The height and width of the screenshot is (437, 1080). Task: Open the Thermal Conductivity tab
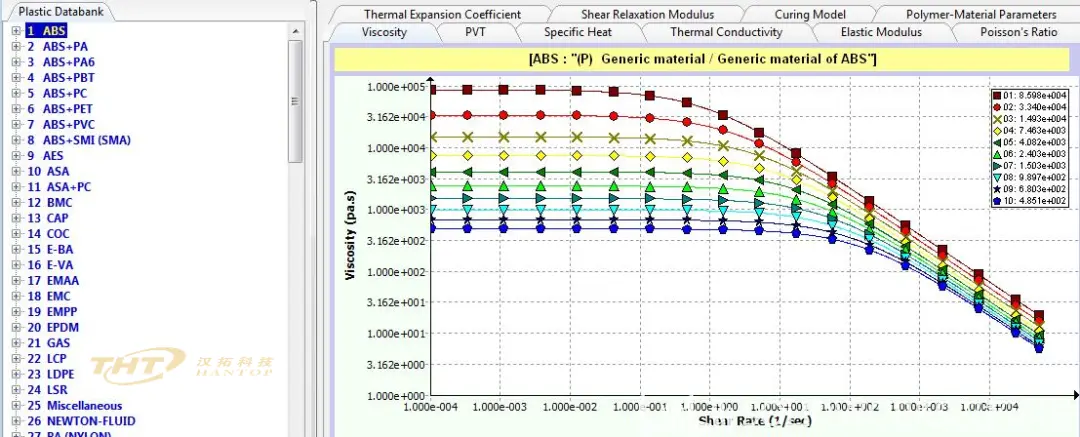click(x=726, y=32)
